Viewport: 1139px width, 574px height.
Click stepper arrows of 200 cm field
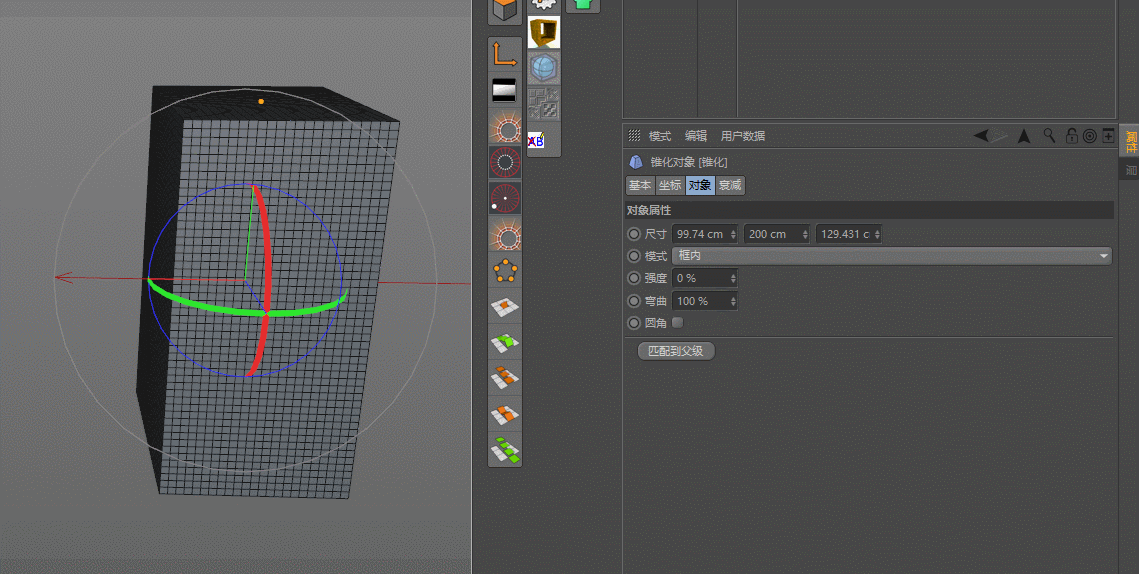(805, 234)
